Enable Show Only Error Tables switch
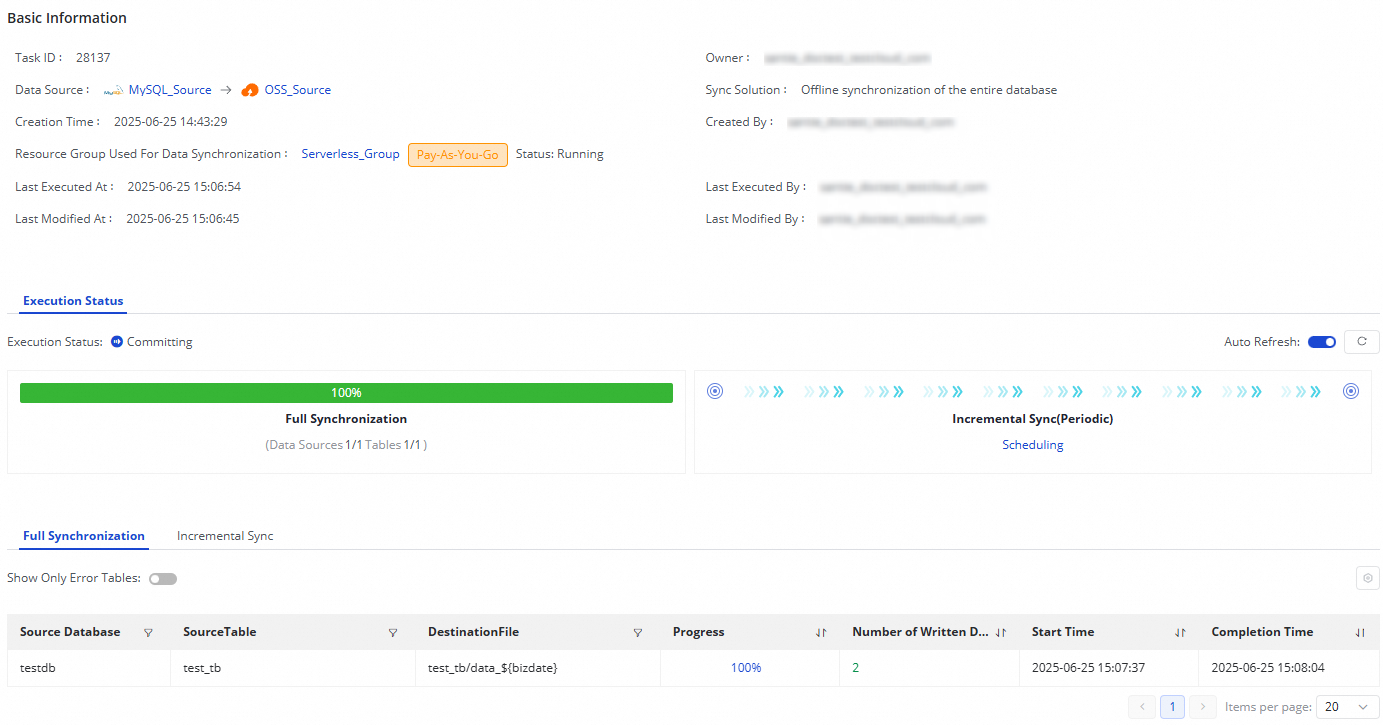 163,579
